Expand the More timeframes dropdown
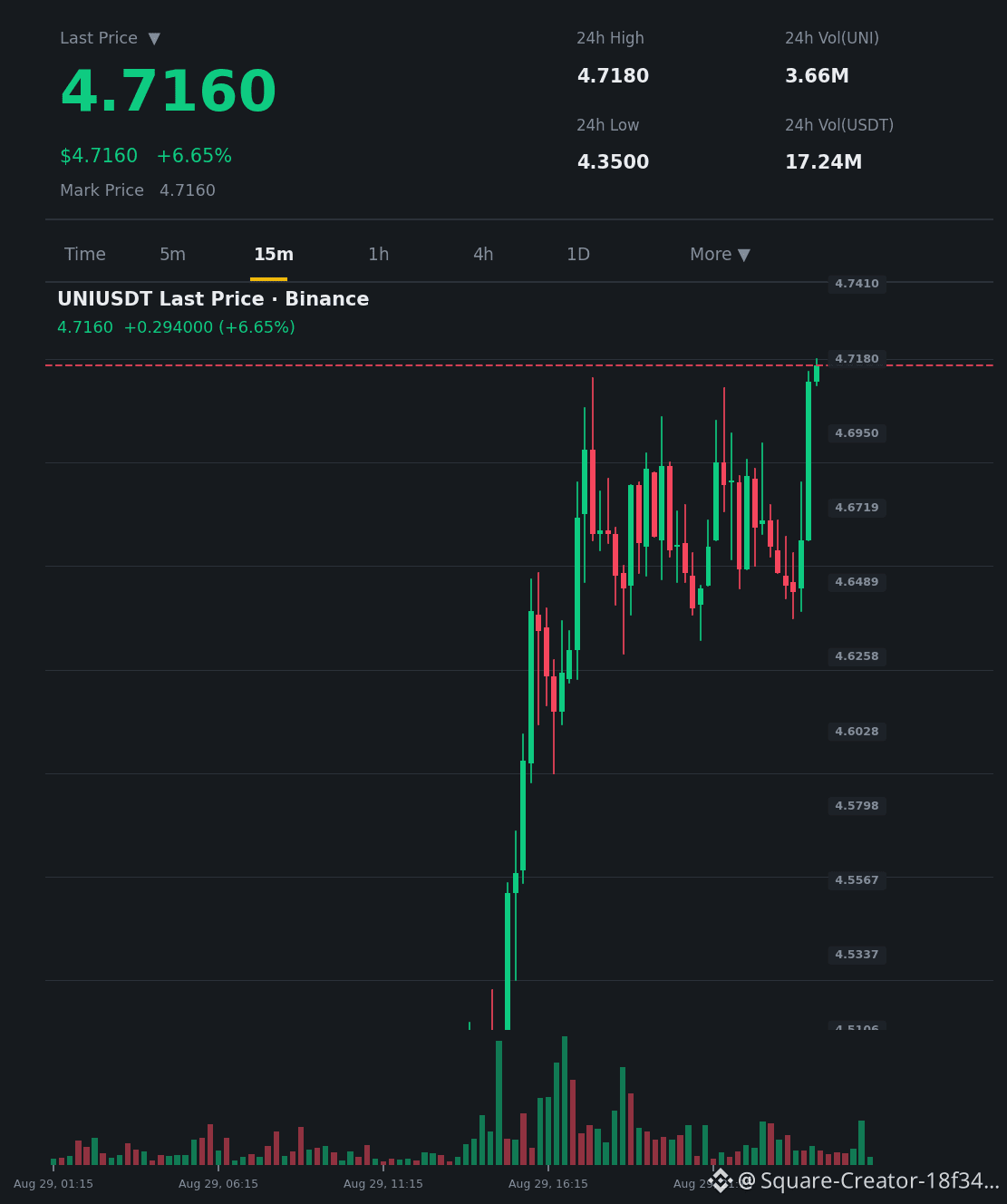The height and width of the screenshot is (1204, 1007). [720, 255]
